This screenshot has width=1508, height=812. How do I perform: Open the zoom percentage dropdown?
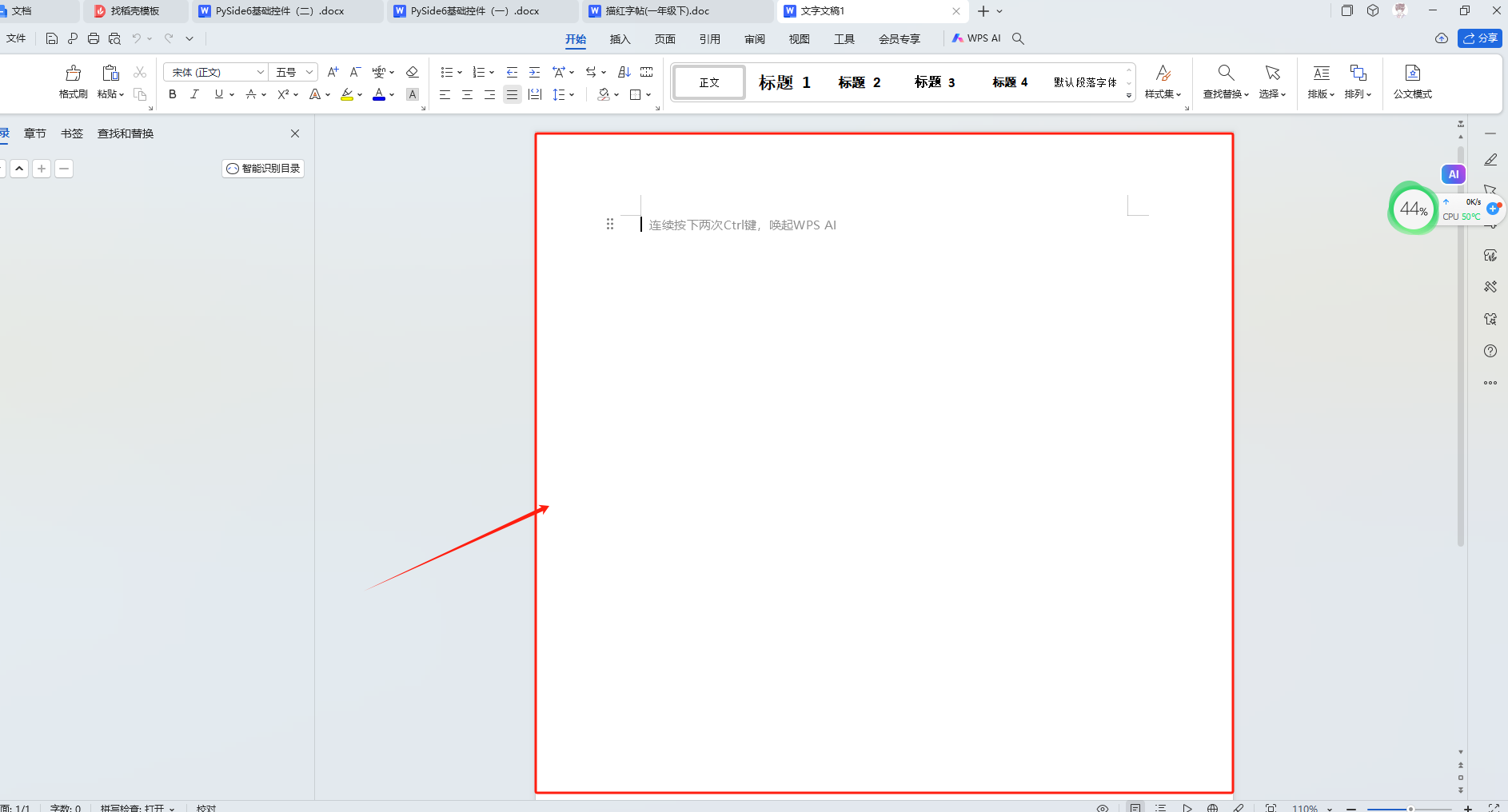coord(1312,808)
